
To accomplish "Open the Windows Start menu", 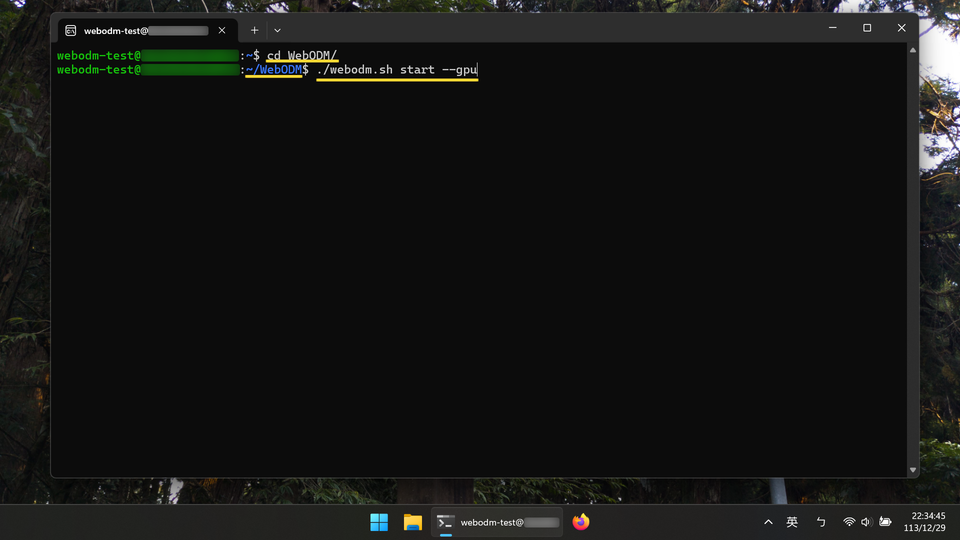I will (379, 522).
